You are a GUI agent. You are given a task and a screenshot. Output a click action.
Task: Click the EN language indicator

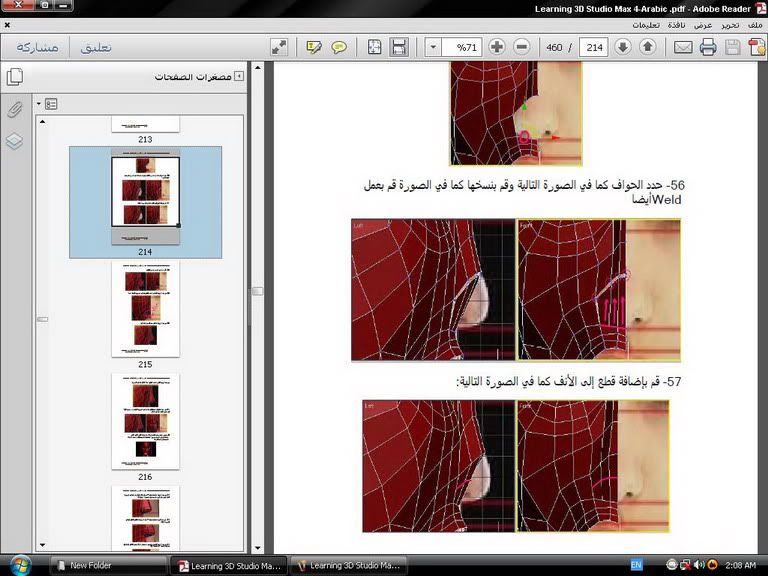click(x=636, y=565)
